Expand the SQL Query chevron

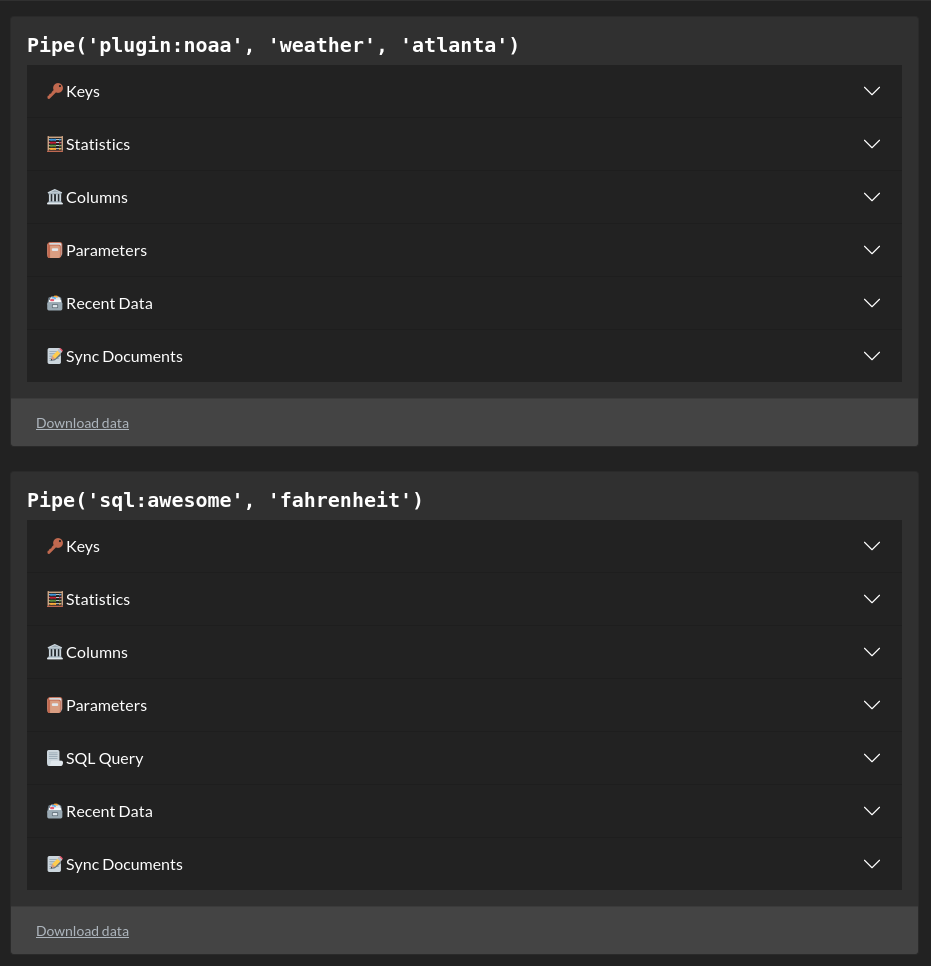871,758
